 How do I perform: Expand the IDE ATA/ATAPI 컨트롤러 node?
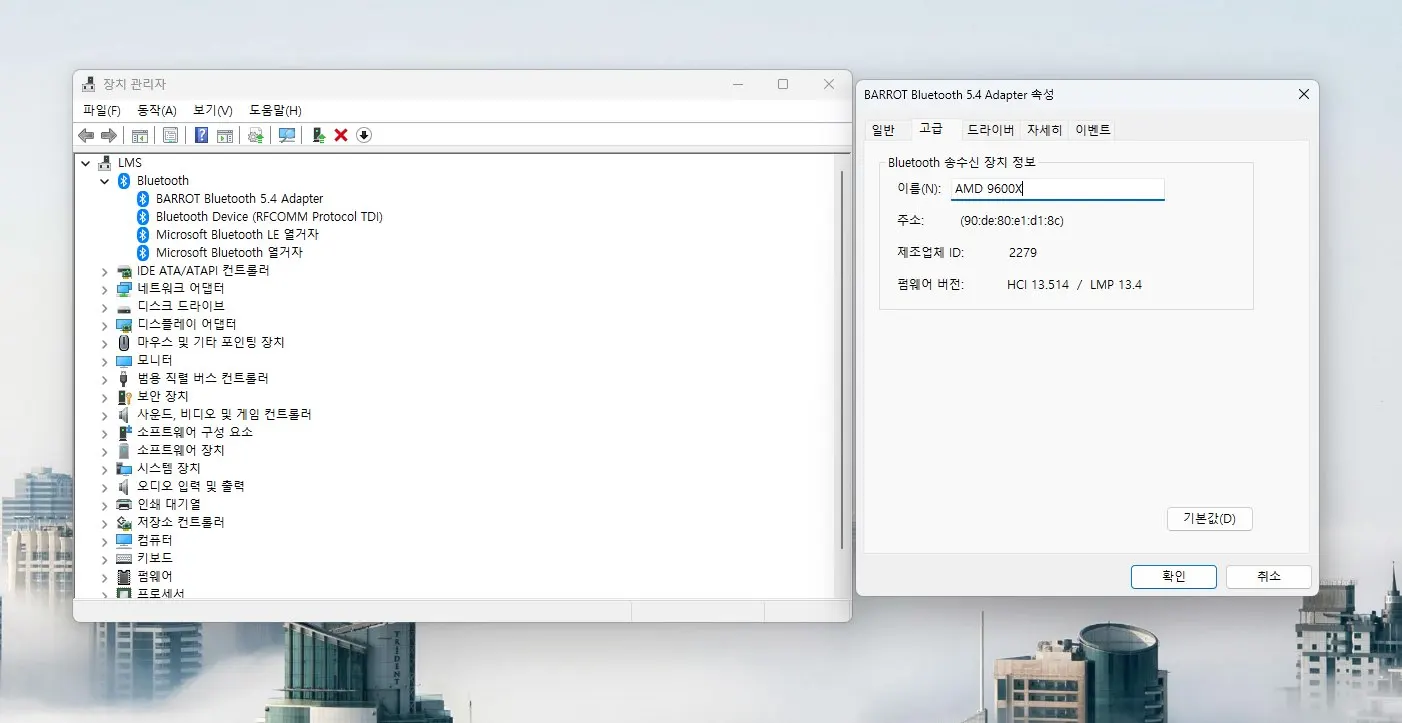[x=104, y=270]
